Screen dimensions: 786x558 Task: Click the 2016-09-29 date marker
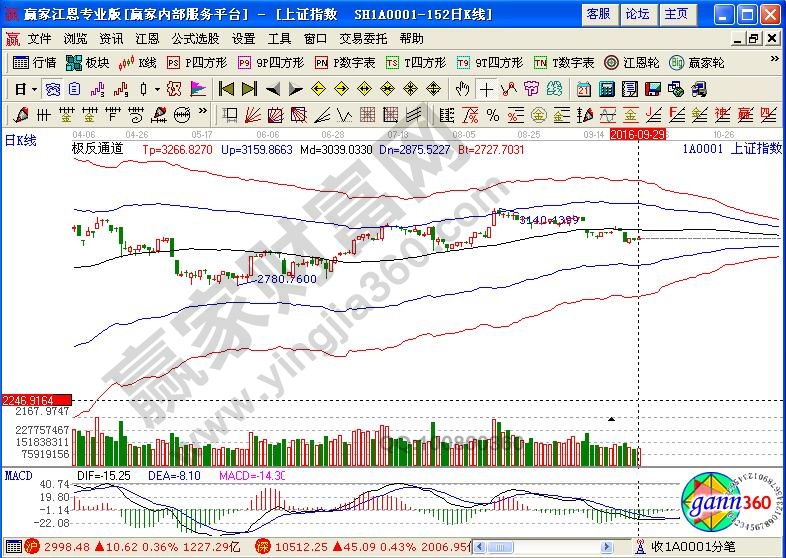[x=638, y=134]
